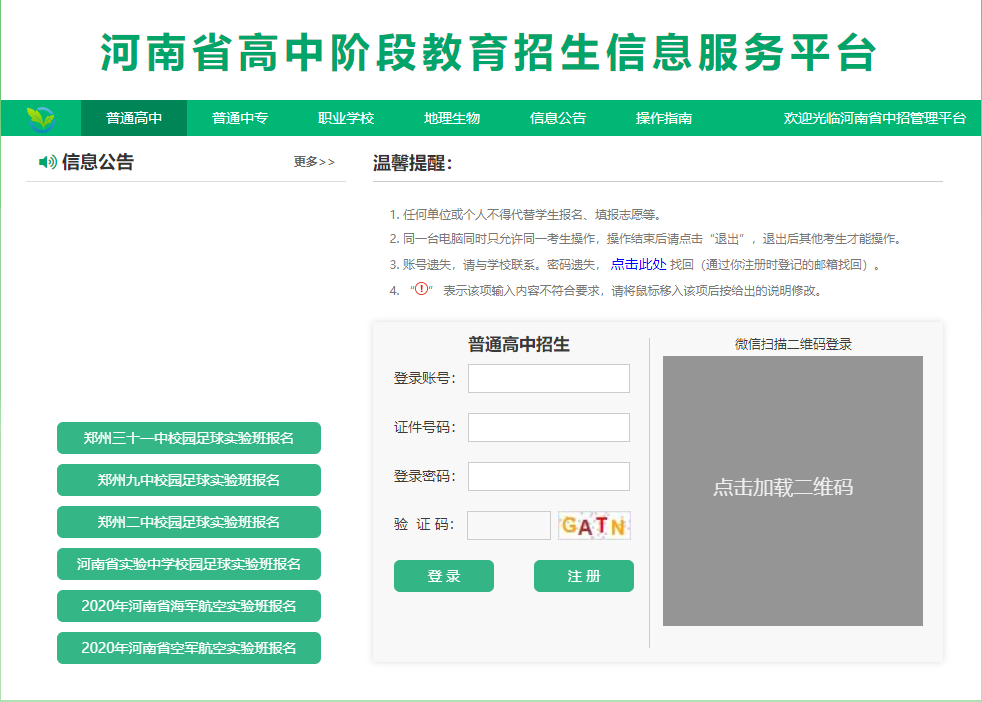Open the 信息公告 navigation item
This screenshot has width=982, height=702.
click(x=558, y=118)
